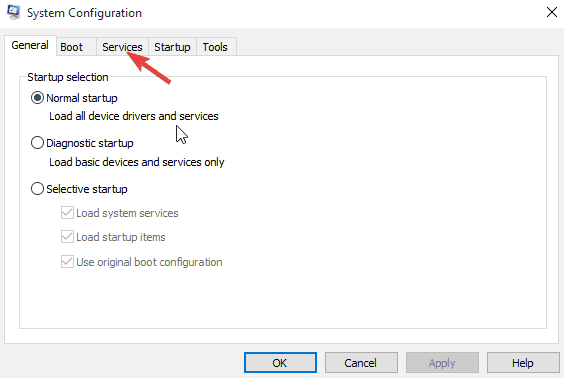
Task: Click the Load basic devices and services only text
Action: tap(137, 162)
